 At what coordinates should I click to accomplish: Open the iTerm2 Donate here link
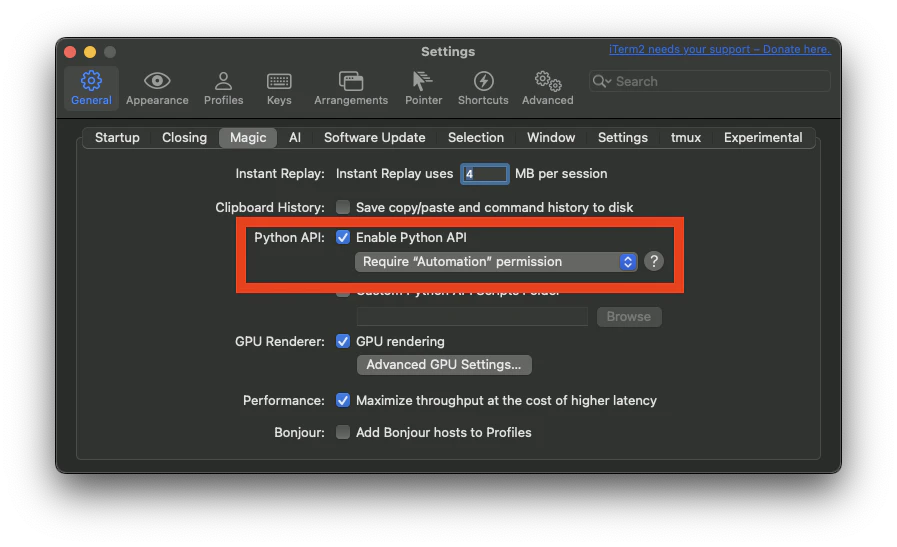click(x=719, y=49)
